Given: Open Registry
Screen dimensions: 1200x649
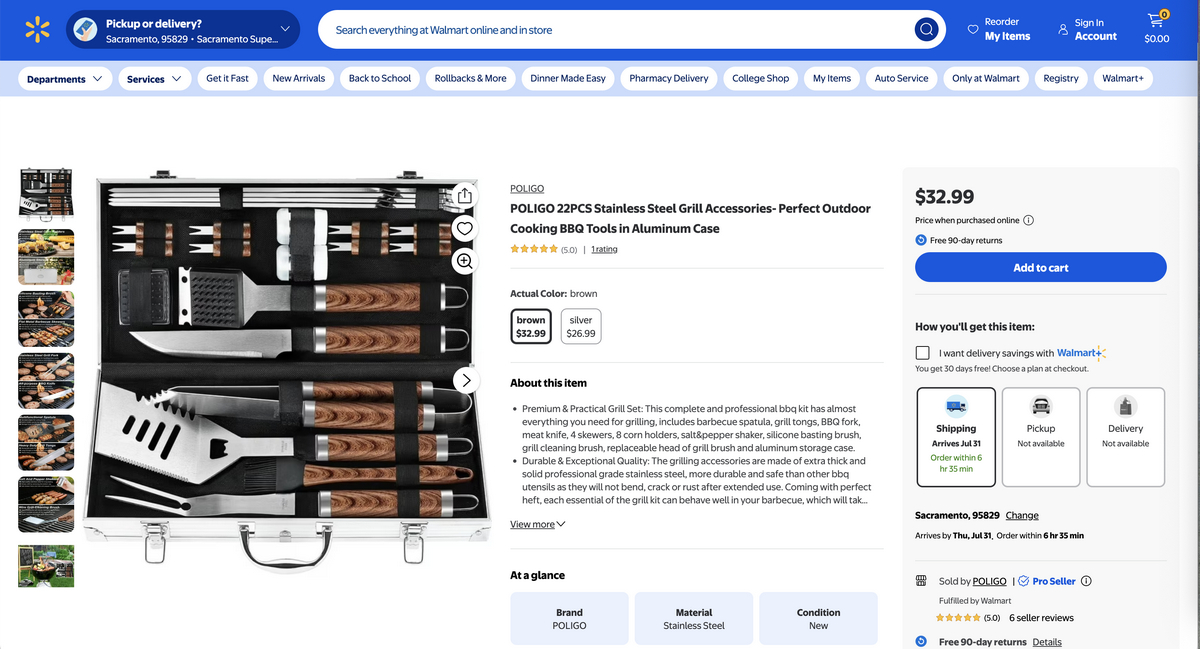Looking at the screenshot, I should coord(1061,78).
